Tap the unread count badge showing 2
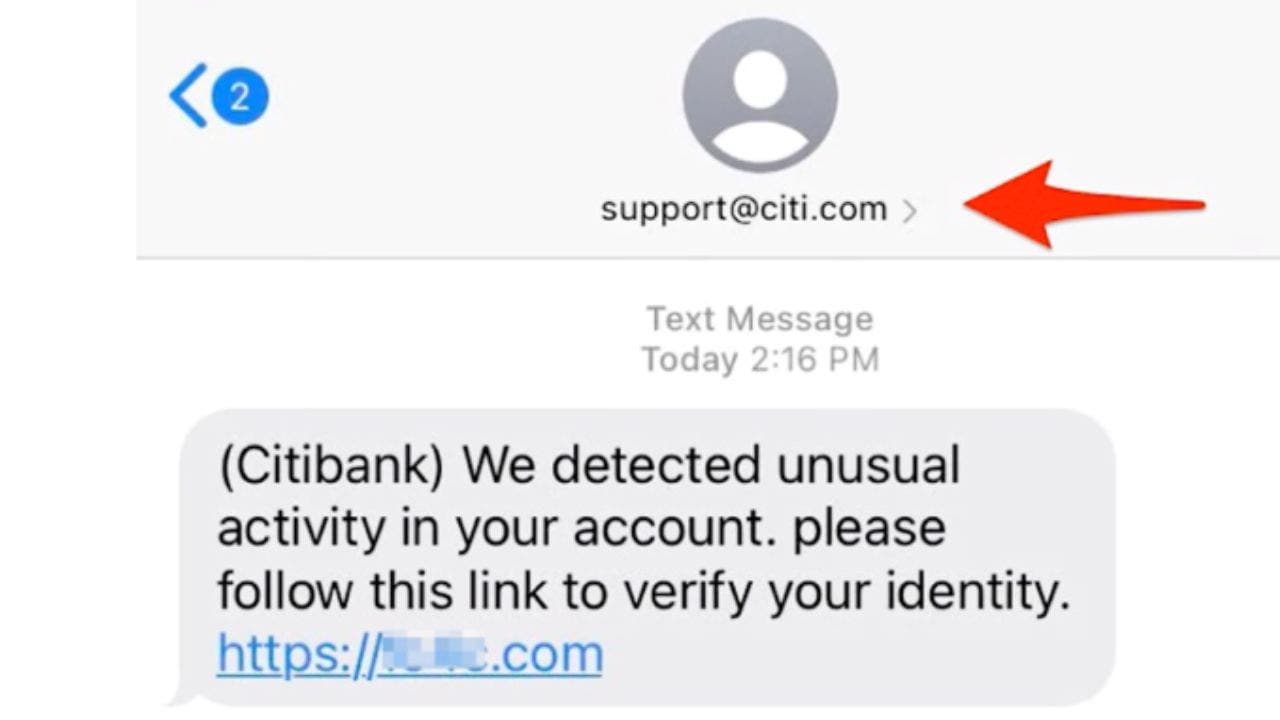Image resolution: width=1280 pixels, height=720 pixels. (239, 97)
